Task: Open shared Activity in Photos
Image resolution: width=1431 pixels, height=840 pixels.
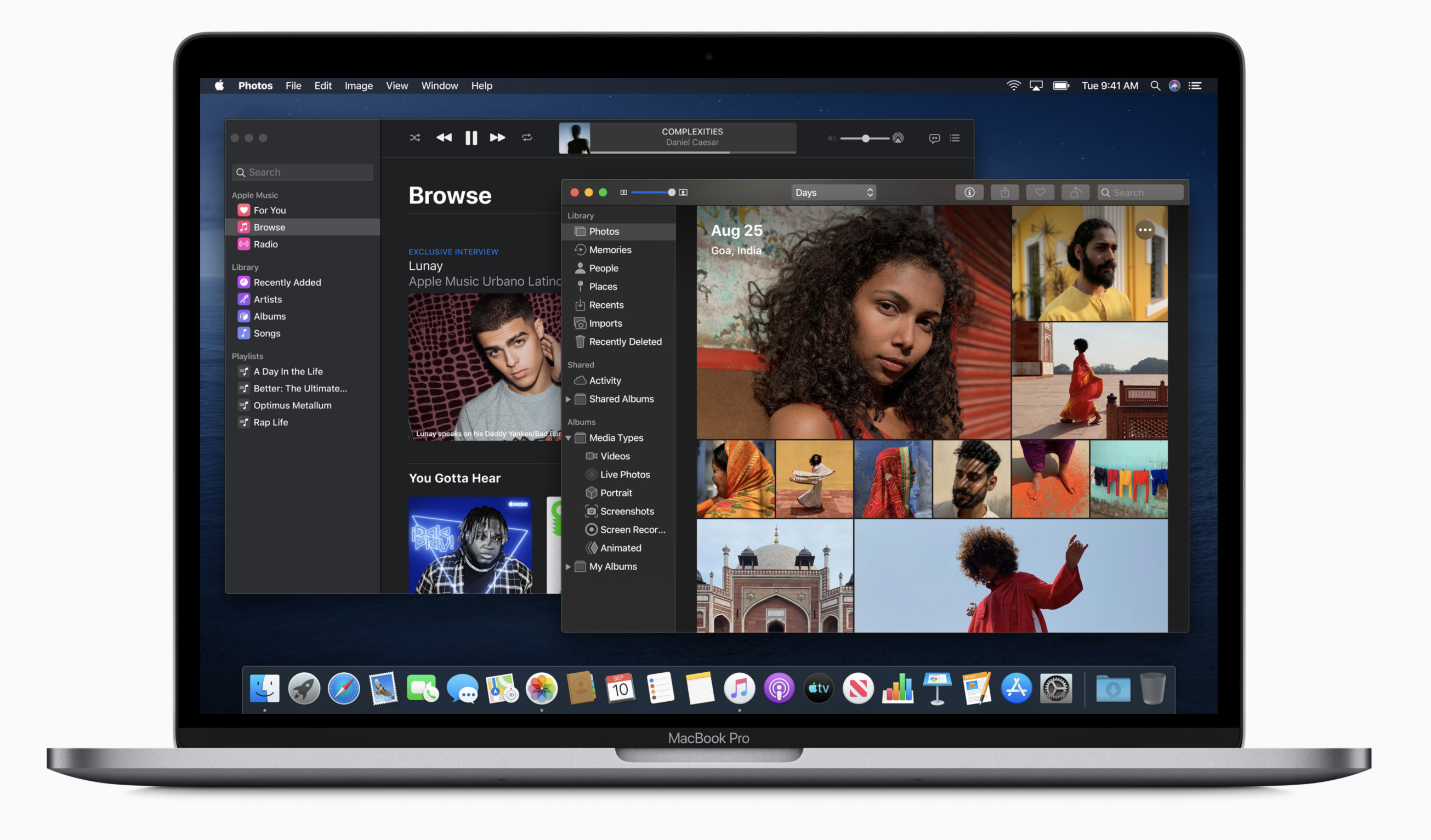Action: pos(618,381)
